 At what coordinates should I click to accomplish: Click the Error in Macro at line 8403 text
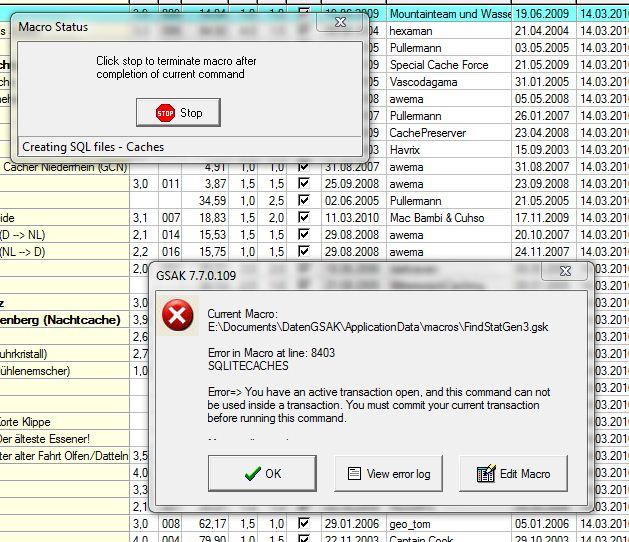click(x=271, y=353)
